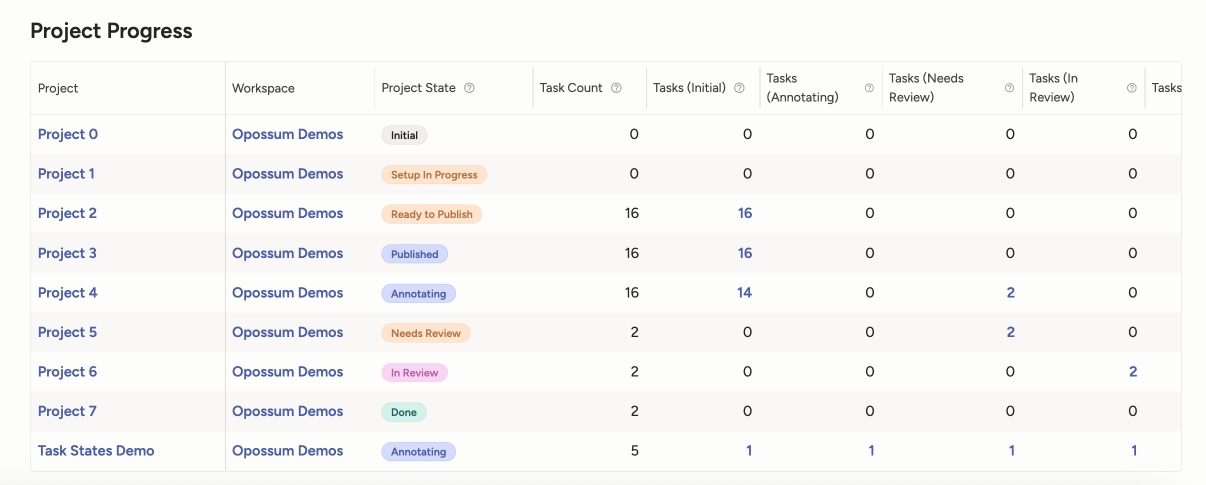The height and width of the screenshot is (485, 1206).
Task: Click the Project column header
Action: 58,88
